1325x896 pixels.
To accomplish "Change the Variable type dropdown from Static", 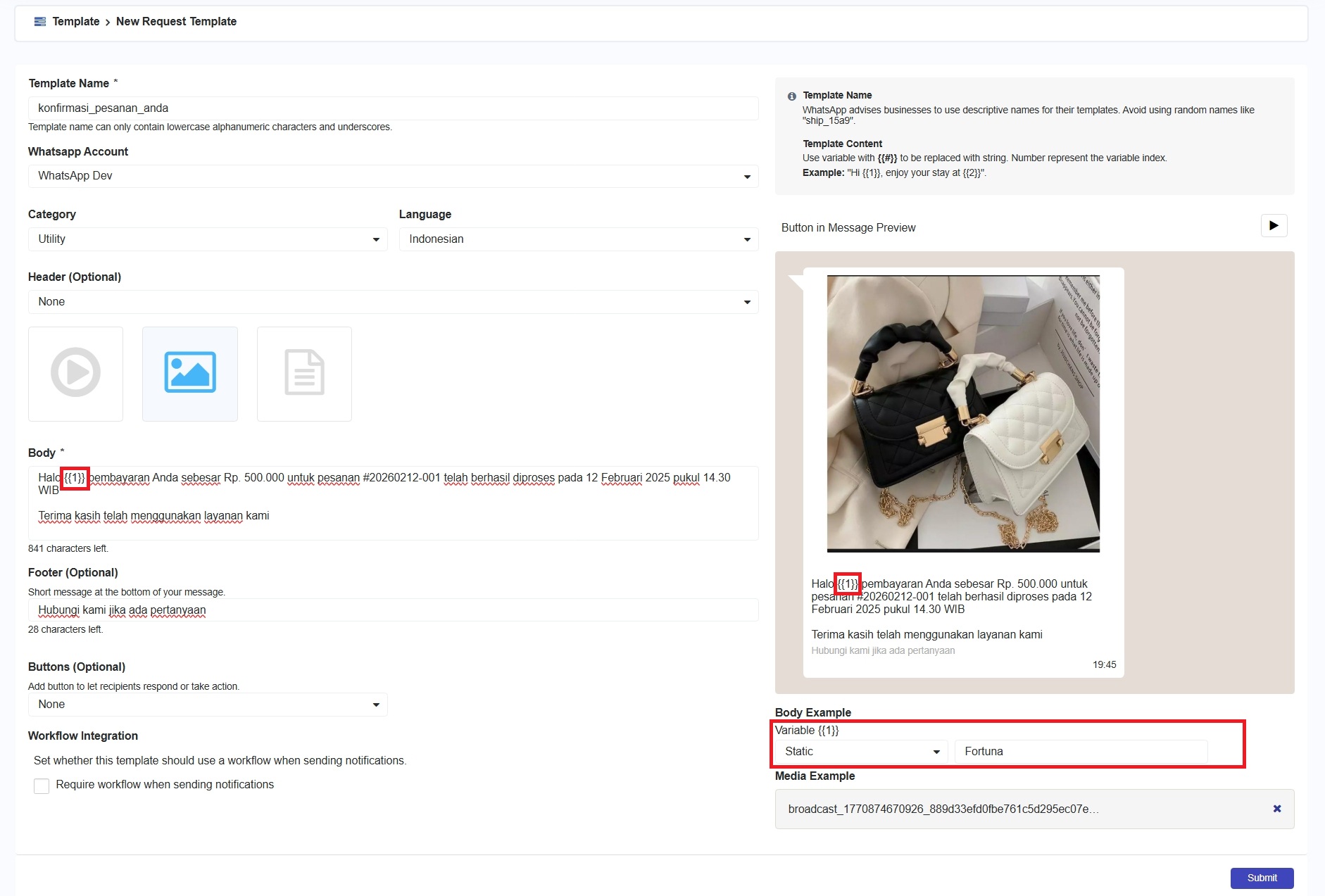I will click(x=862, y=752).
